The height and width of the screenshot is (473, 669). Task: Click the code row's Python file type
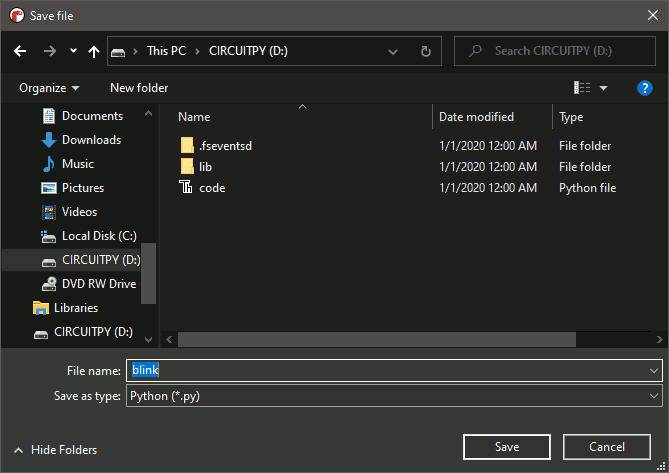pyautogui.click(x=588, y=188)
